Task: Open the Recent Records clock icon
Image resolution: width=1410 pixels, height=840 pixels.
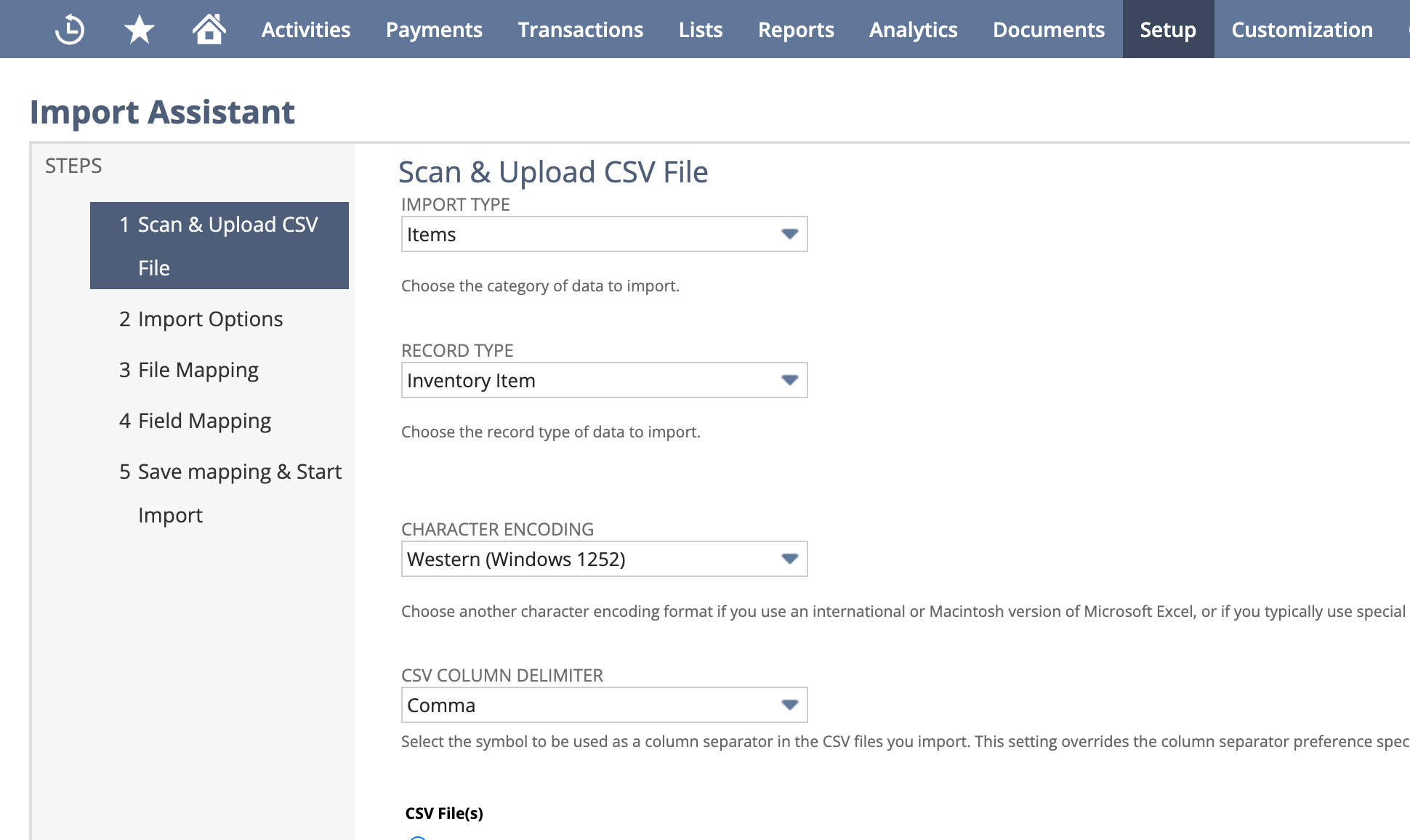Action: (70, 30)
